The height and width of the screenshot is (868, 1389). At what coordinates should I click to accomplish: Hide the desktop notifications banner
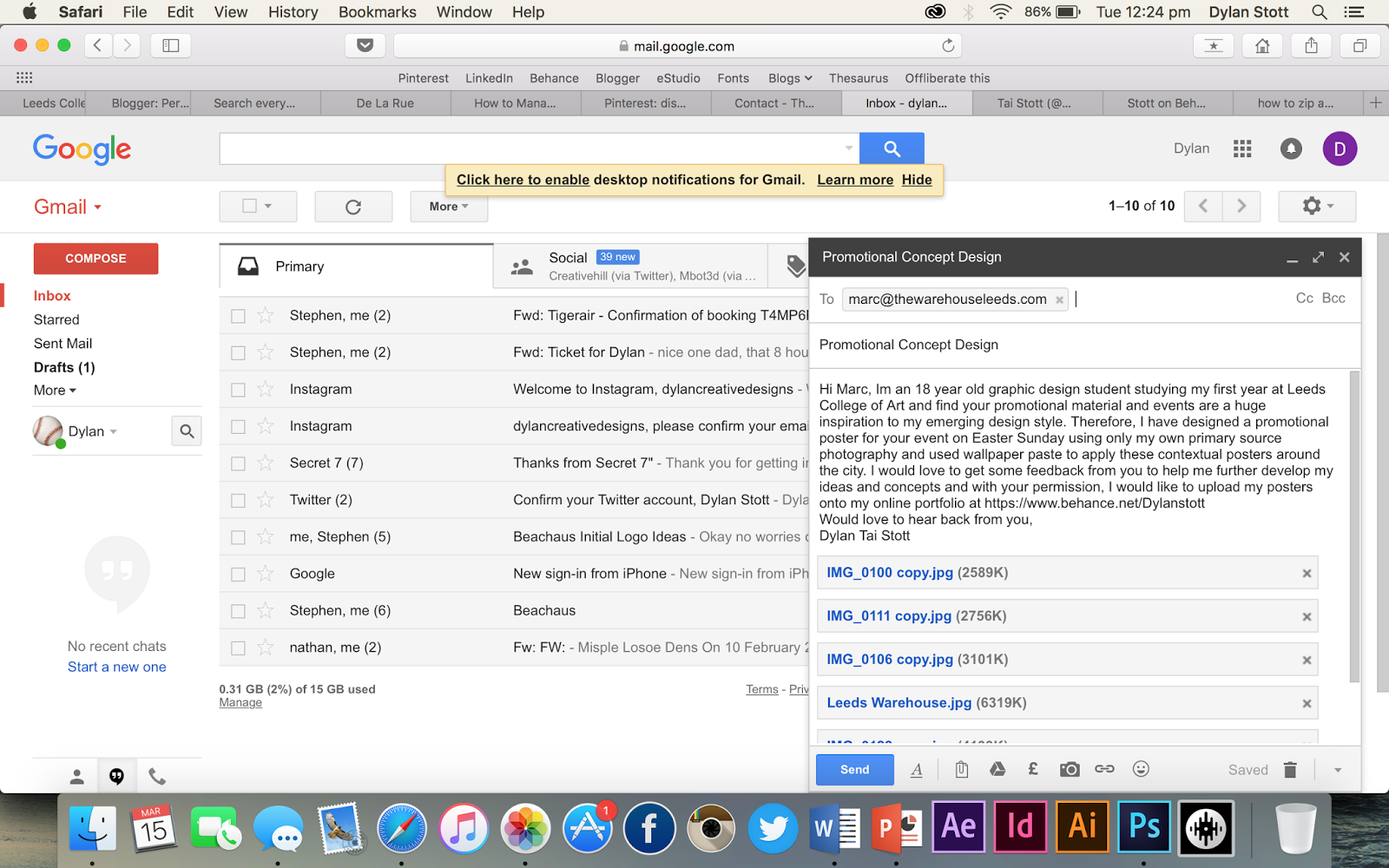point(917,180)
